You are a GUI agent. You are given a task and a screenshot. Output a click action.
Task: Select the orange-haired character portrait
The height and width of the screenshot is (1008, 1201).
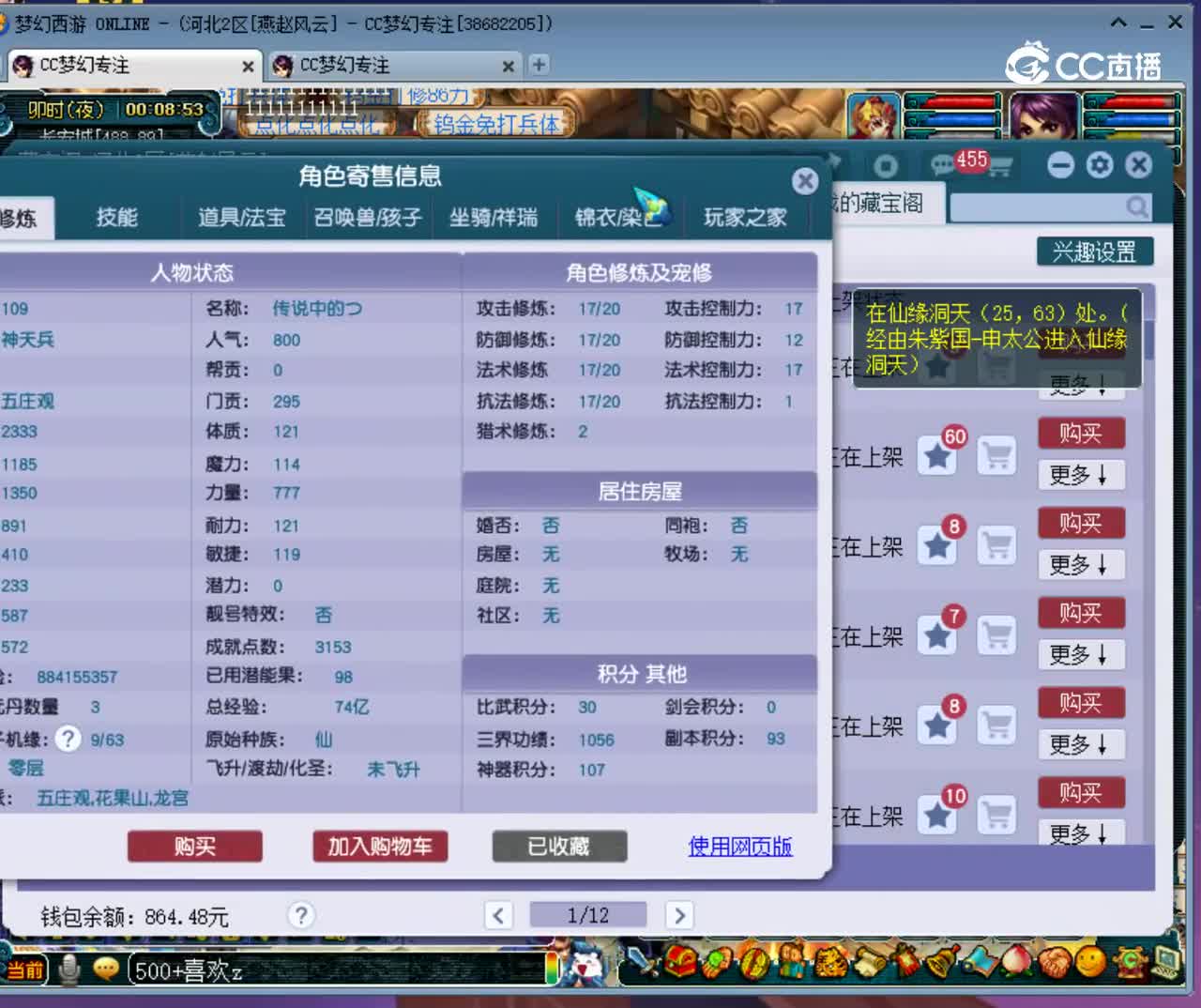(874, 117)
